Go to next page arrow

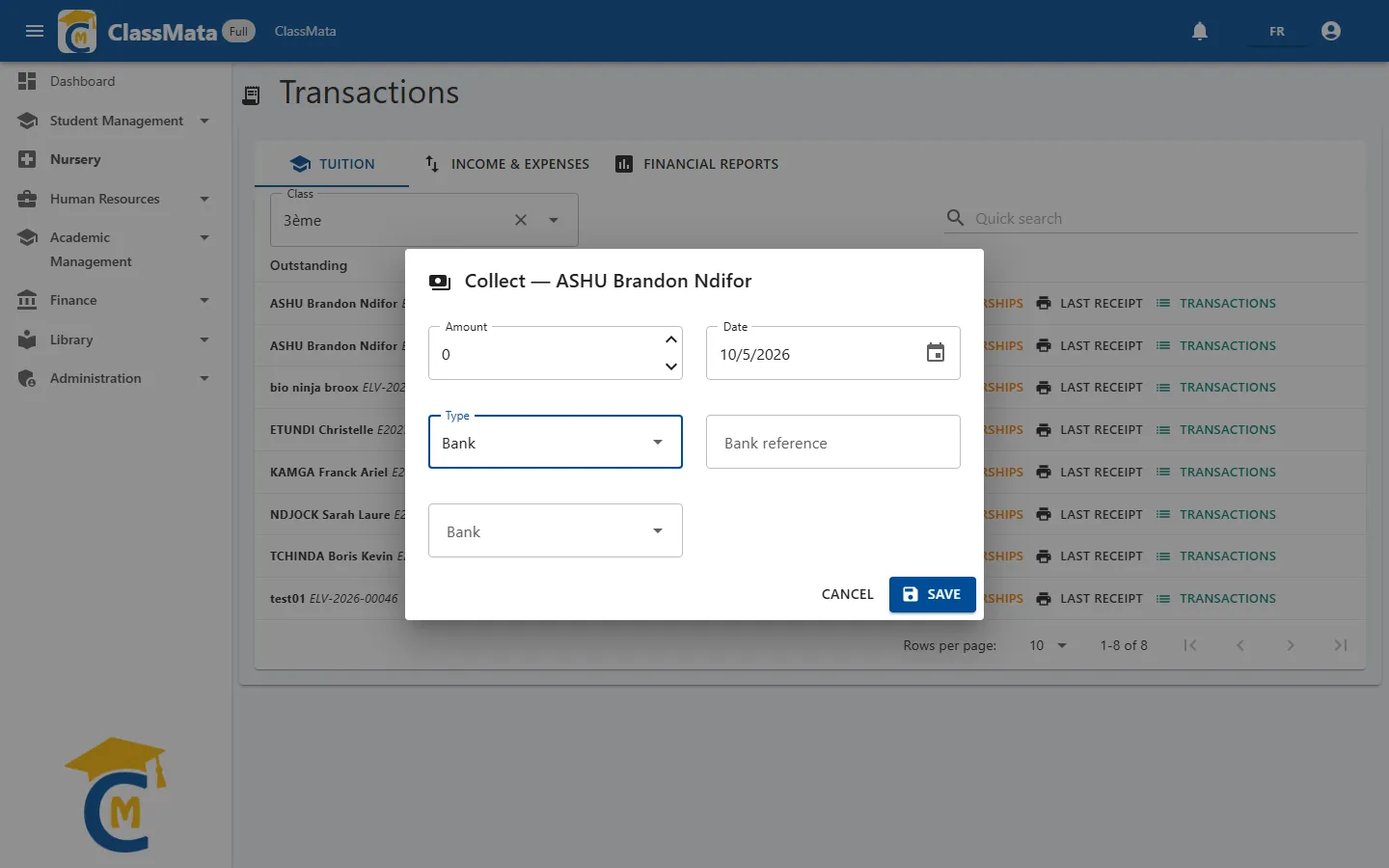[1291, 645]
